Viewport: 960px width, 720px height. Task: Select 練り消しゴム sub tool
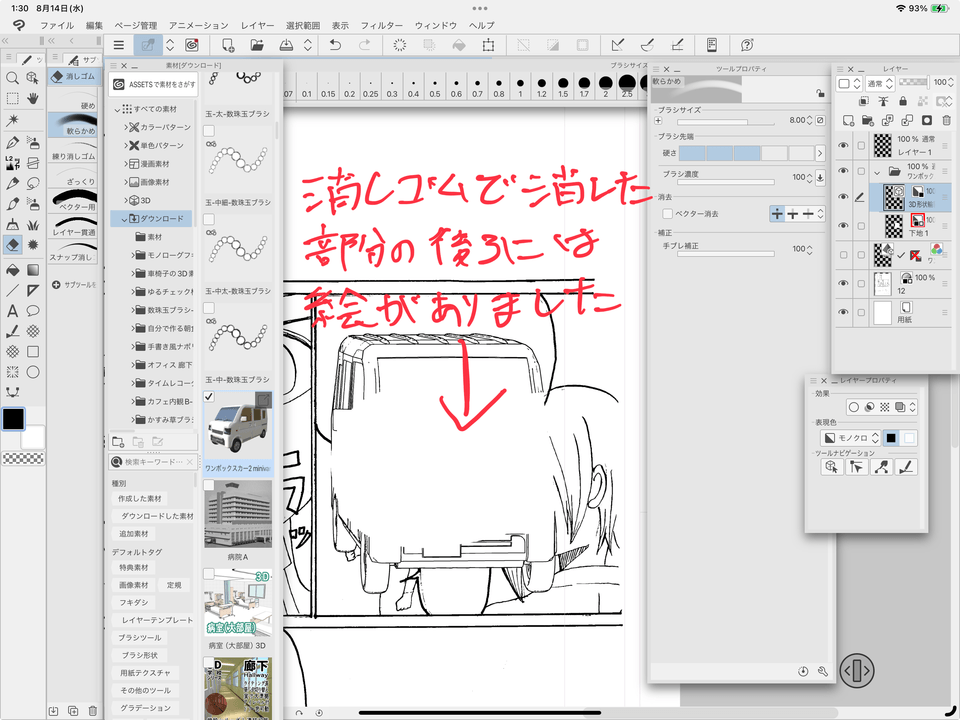tap(72, 151)
